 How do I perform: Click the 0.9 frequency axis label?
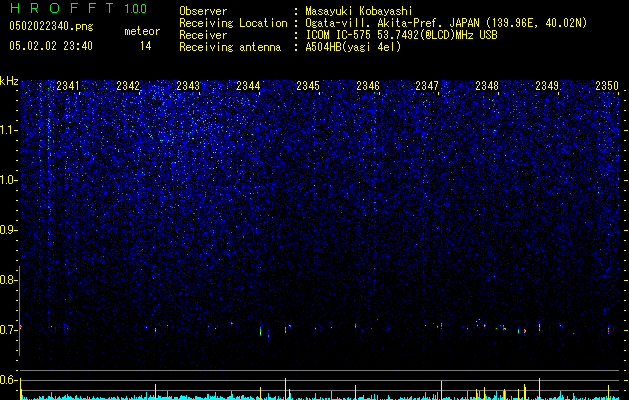coord(8,230)
